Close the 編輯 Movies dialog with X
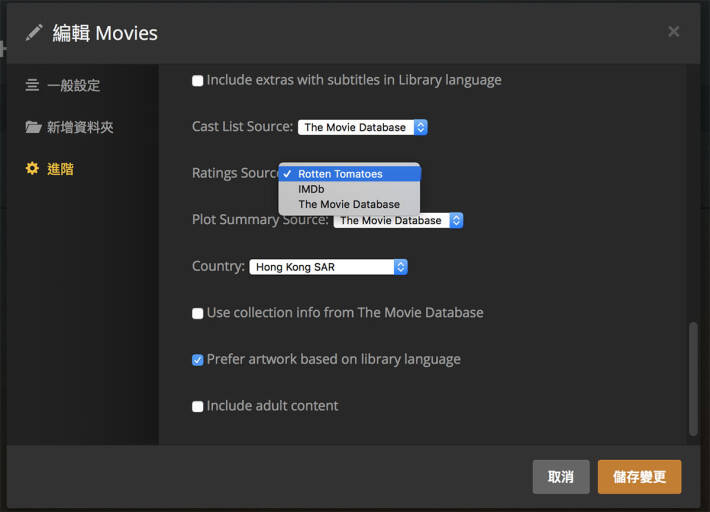This screenshot has width=710, height=512. (x=673, y=31)
